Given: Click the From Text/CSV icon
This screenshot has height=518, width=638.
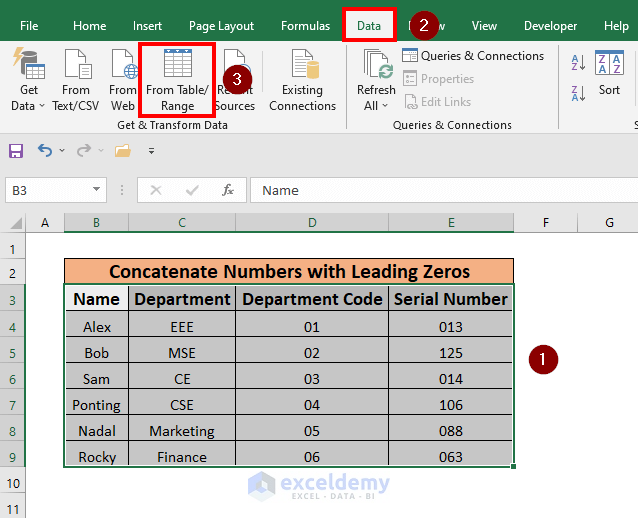Looking at the screenshot, I should tap(77, 66).
